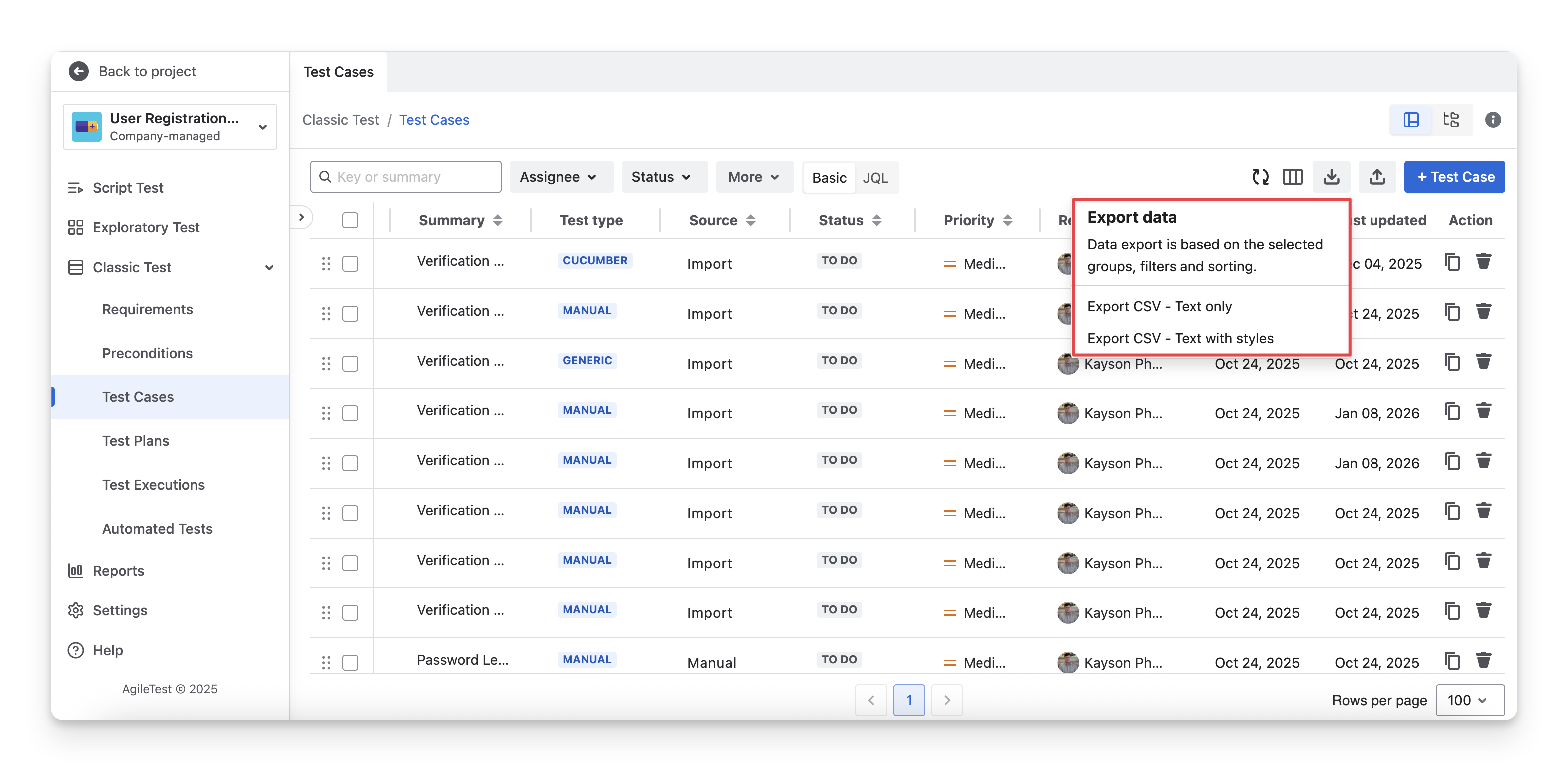Click the info icon at top right
Screen dimensions: 1568x771
tap(1493, 119)
